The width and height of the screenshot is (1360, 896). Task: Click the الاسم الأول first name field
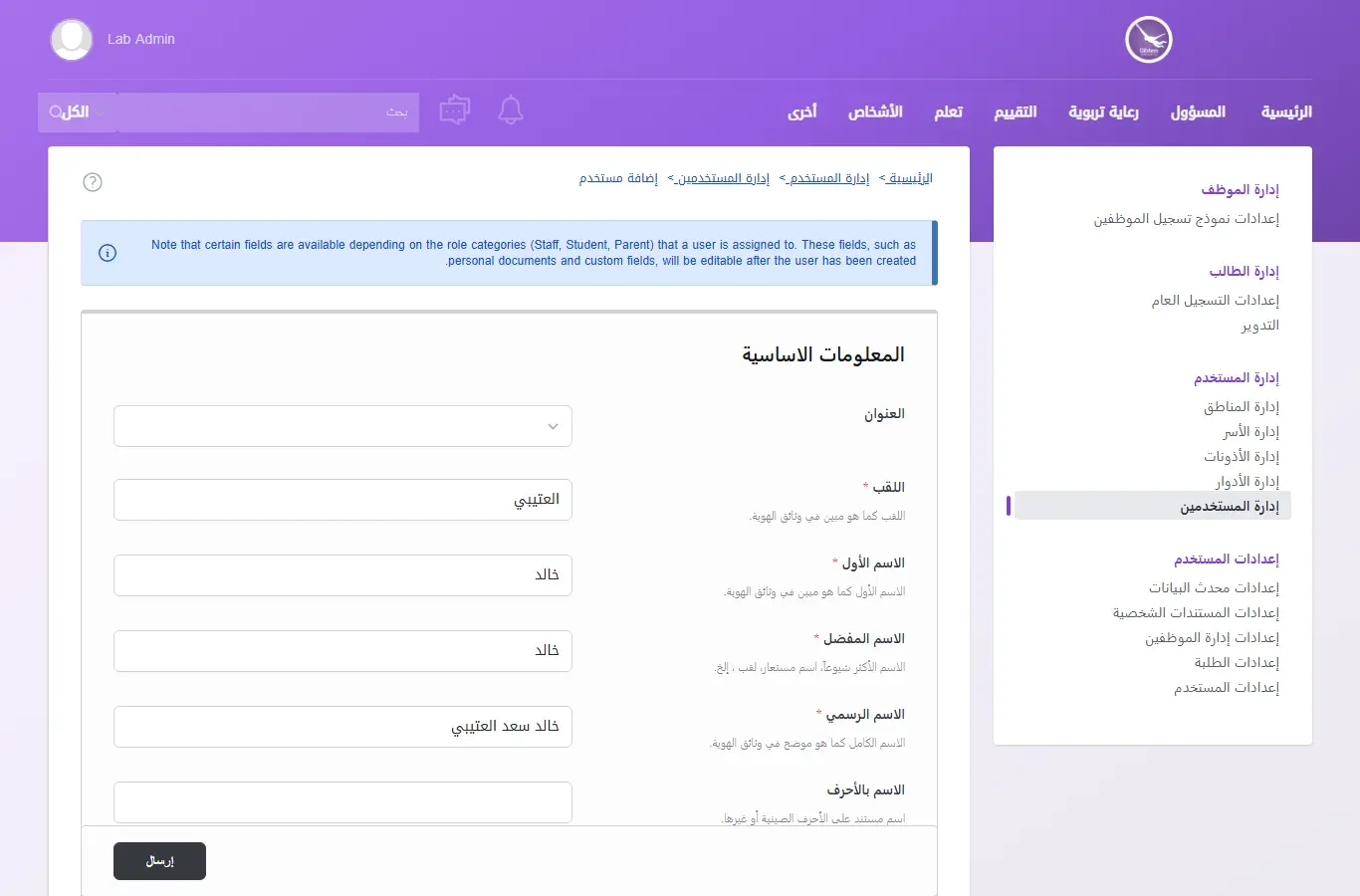point(342,575)
